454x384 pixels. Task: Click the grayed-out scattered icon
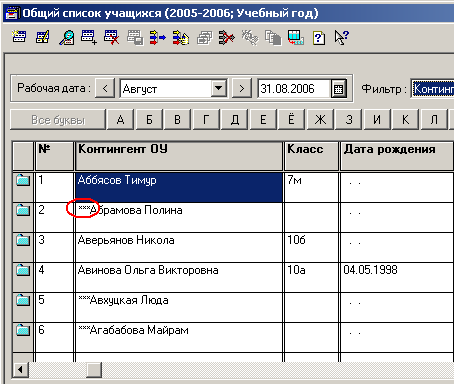coord(250,37)
